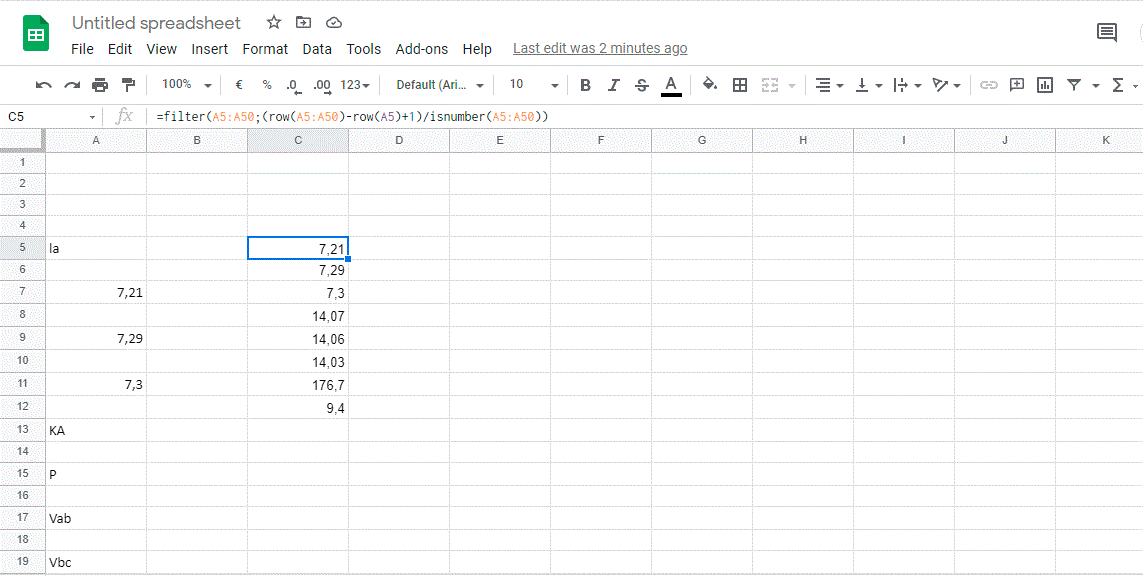This screenshot has height=576, width=1143.
Task: Open the font family dropdown
Action: (440, 85)
